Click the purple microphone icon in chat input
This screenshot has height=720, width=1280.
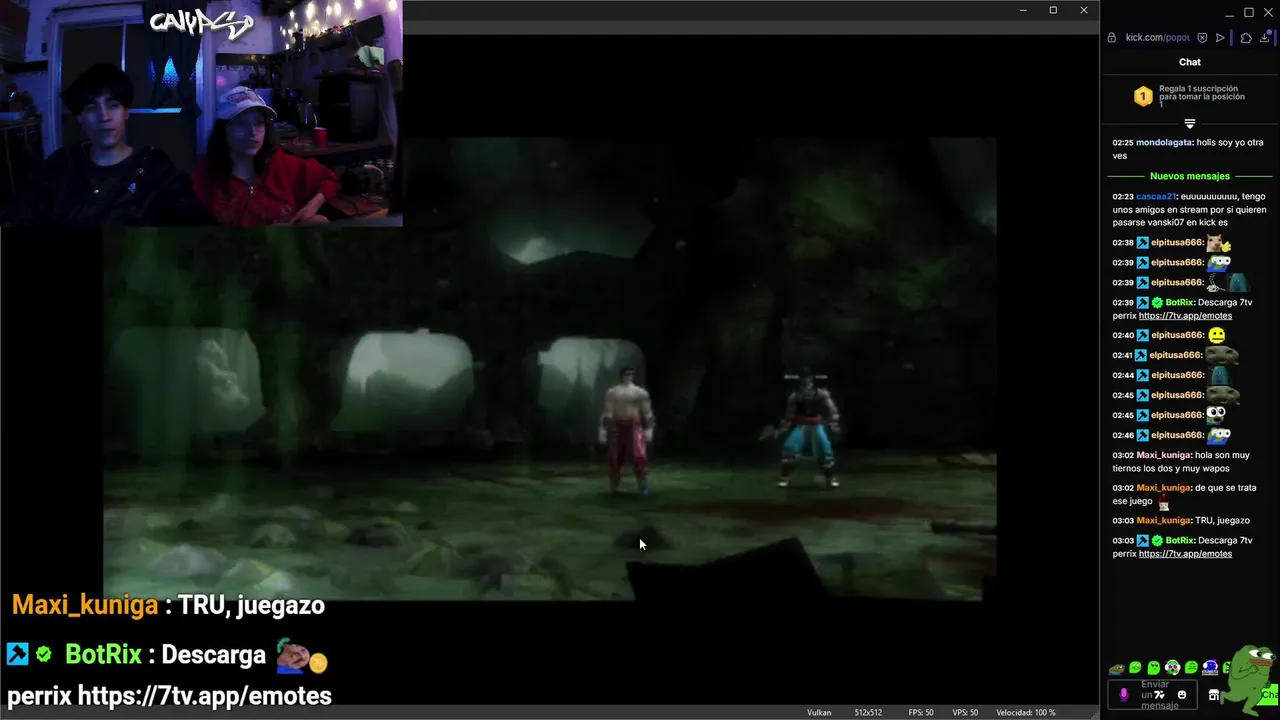[x=1124, y=695]
